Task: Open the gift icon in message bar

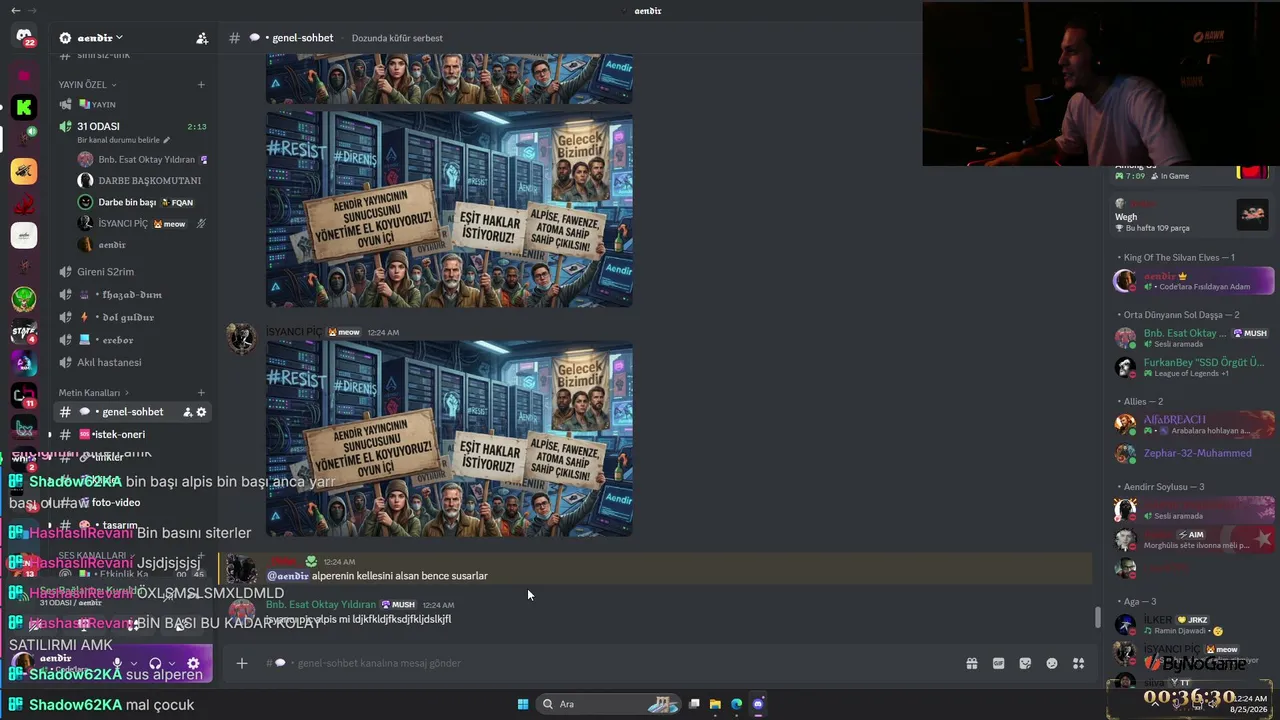Action: point(971,663)
